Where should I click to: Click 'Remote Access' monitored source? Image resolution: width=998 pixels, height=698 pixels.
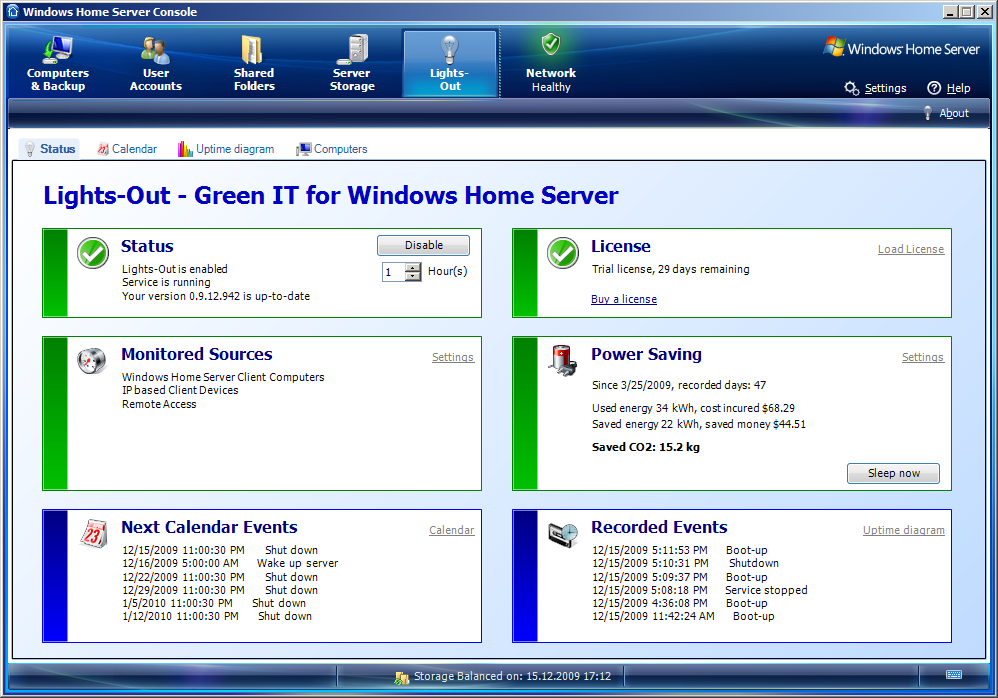pos(159,404)
